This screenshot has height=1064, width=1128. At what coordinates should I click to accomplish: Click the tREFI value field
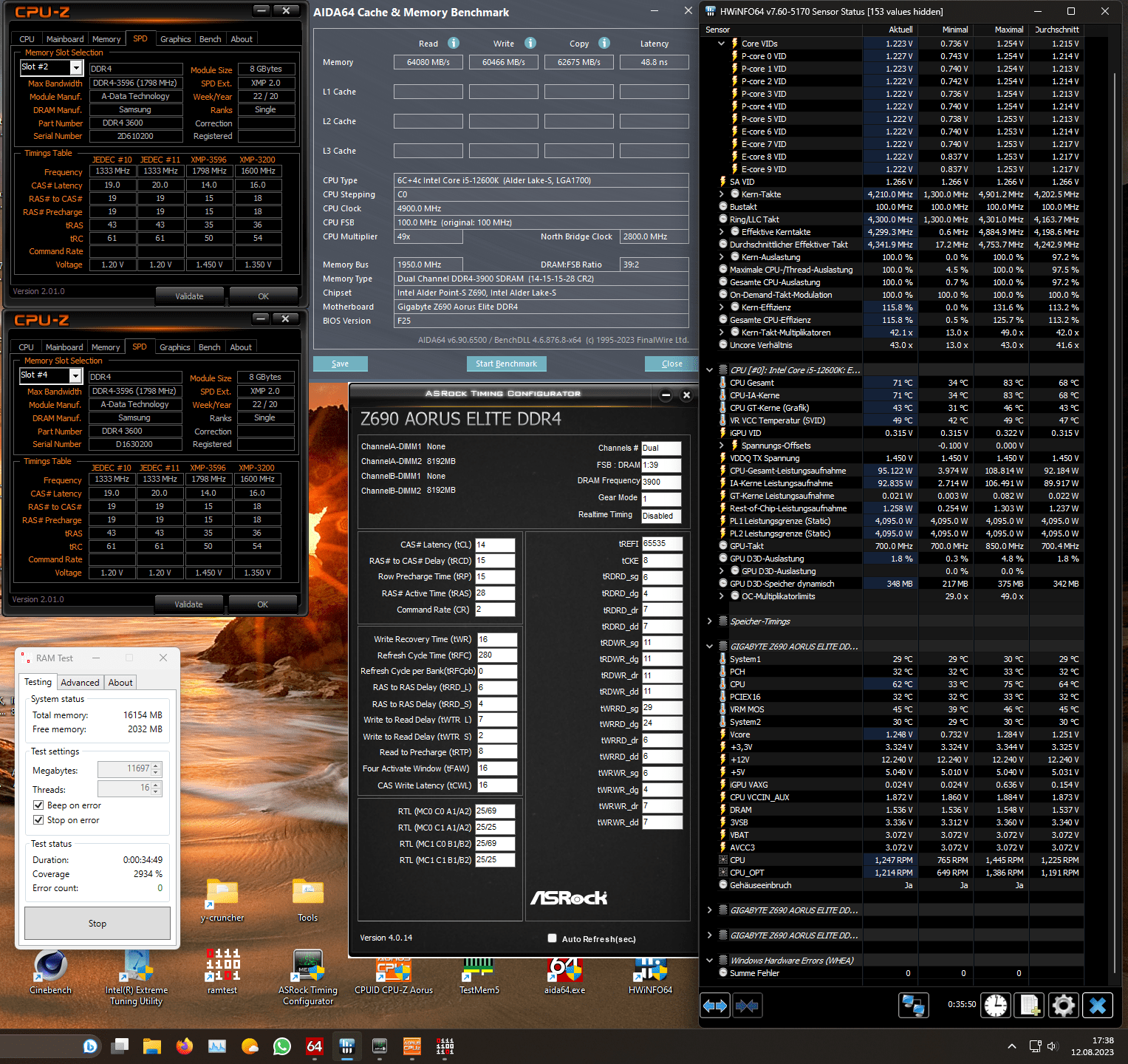(x=662, y=543)
